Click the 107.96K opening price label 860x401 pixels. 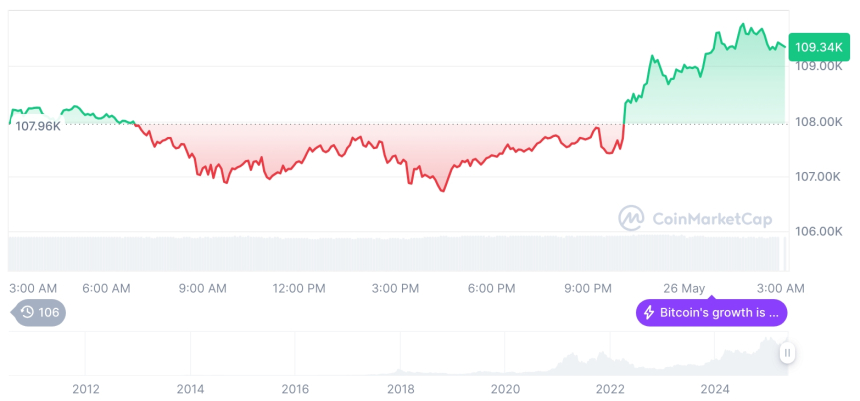pyautogui.click(x=38, y=126)
